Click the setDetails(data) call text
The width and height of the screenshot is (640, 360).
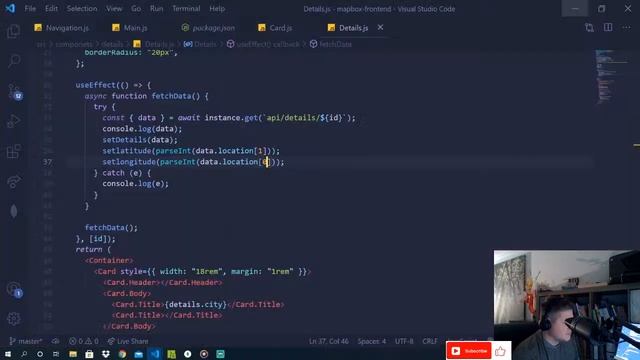[x=140, y=140]
